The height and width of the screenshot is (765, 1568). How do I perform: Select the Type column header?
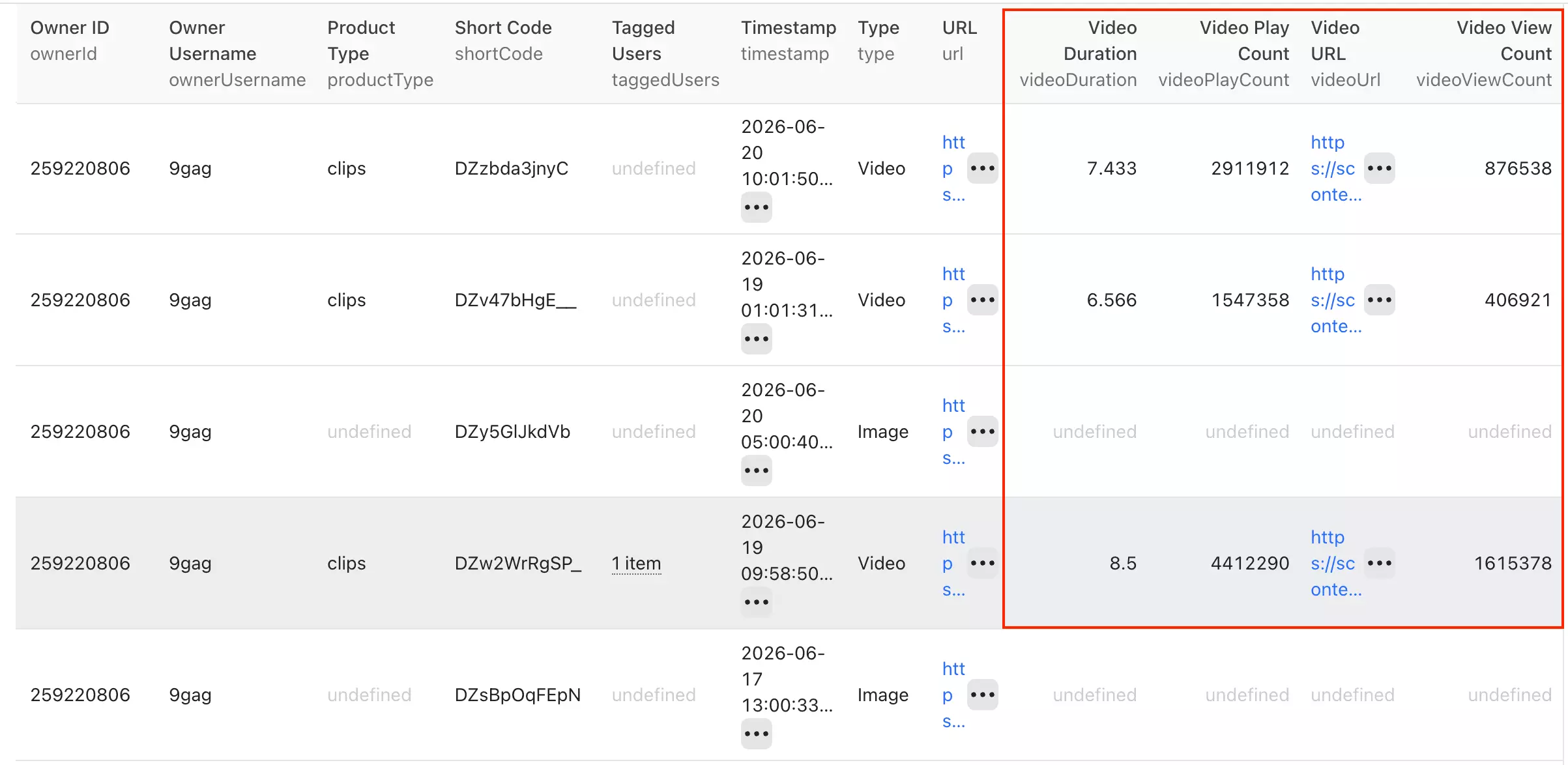(878, 40)
